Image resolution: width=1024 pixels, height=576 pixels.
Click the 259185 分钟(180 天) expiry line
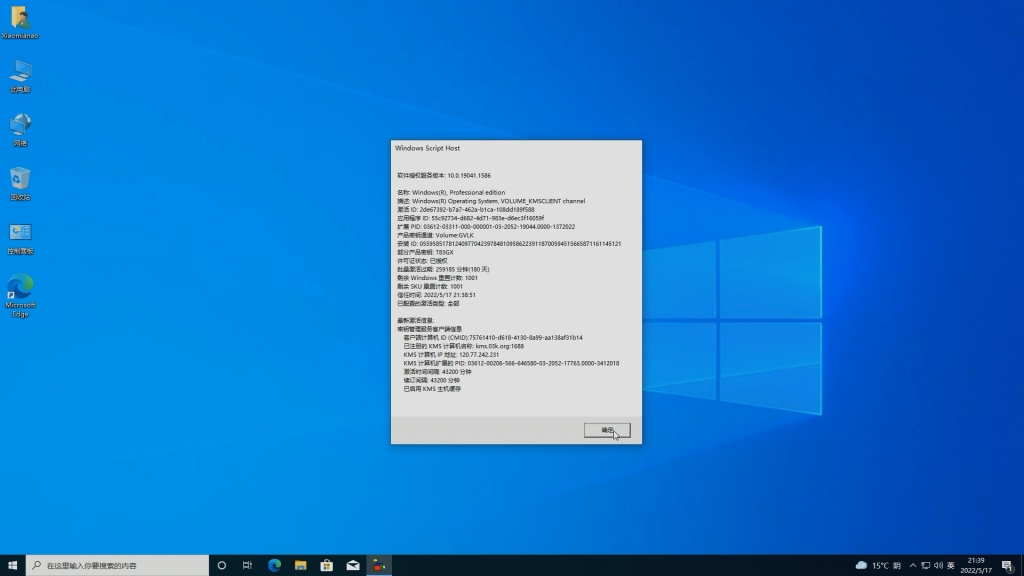tap(443, 269)
